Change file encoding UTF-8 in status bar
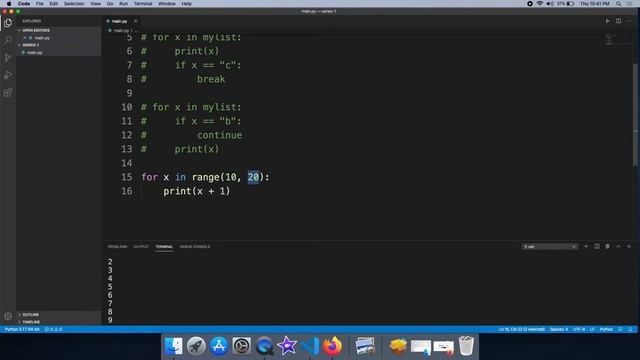This screenshot has height=360, width=640. (x=579, y=329)
